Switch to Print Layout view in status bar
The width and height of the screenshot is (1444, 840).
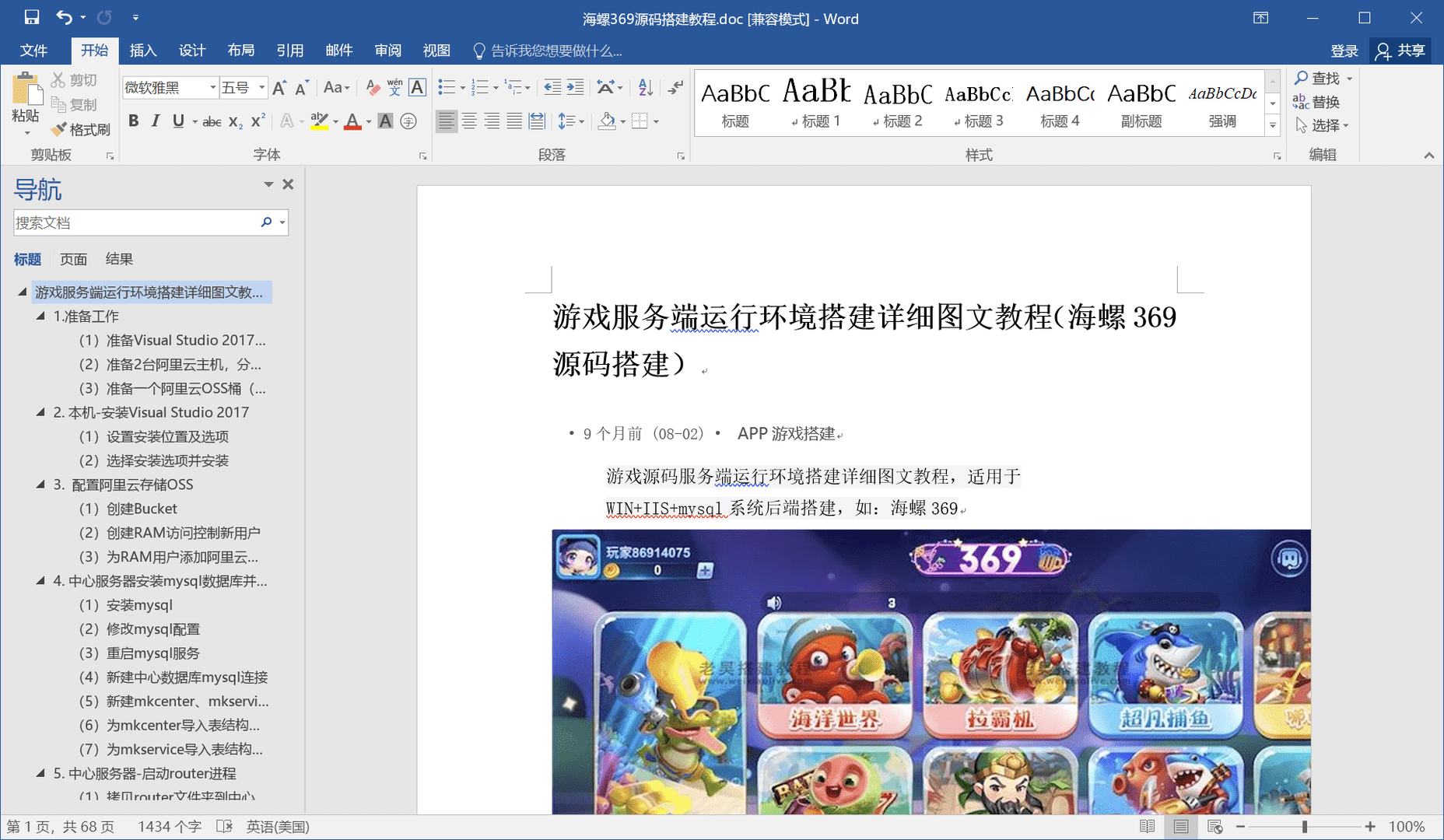1181,826
